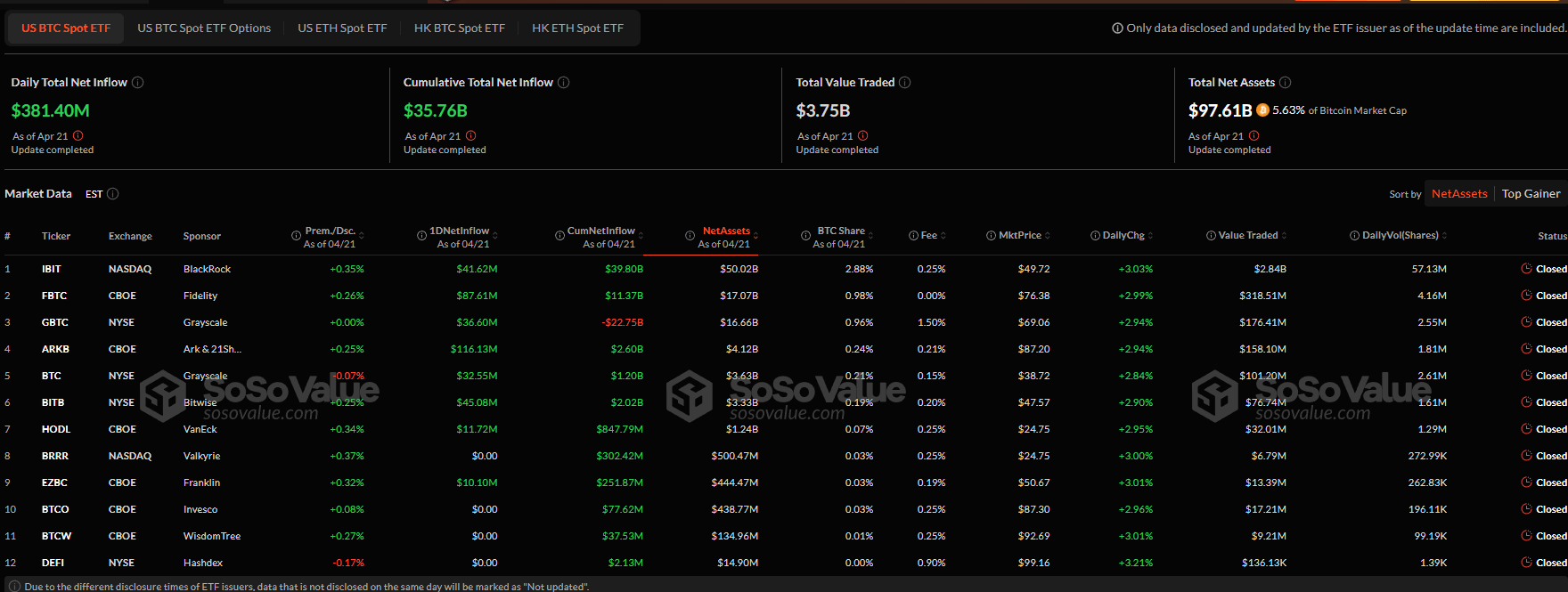Open US ETH Spot ETF tab
Viewport: 1568px width, 592px height.
point(342,28)
